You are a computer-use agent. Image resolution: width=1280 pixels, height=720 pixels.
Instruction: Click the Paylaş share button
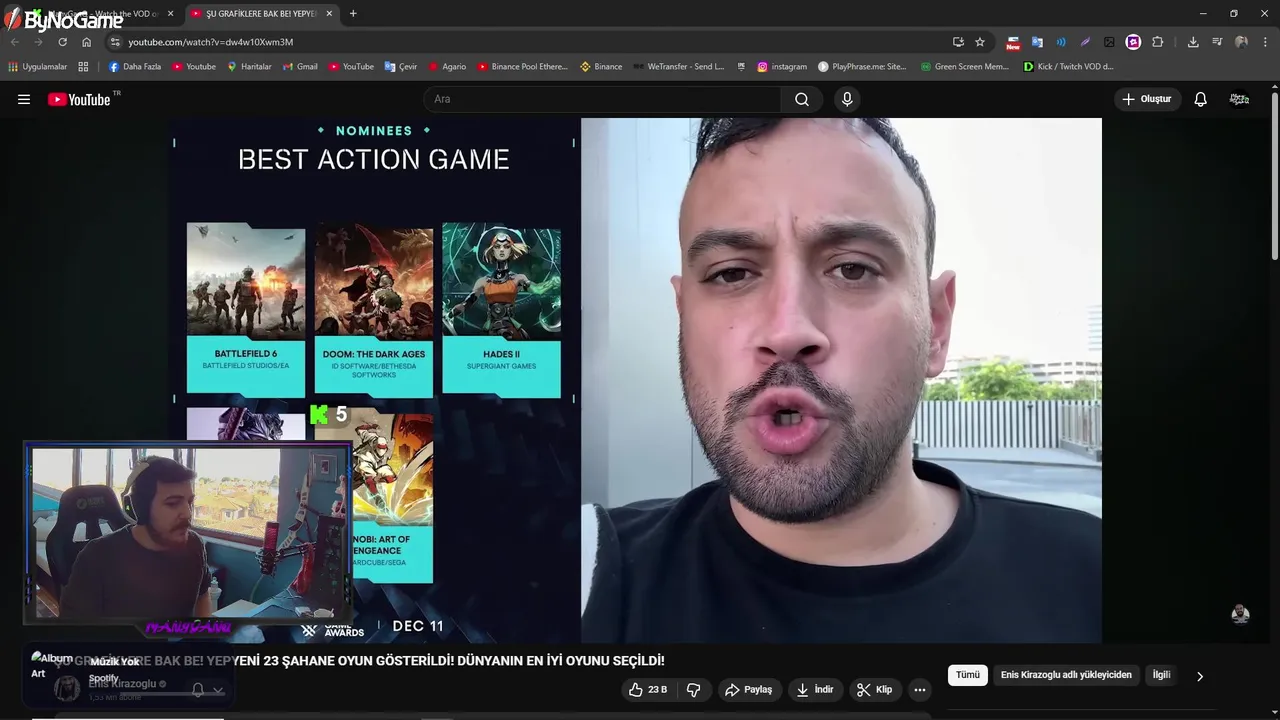pos(749,690)
